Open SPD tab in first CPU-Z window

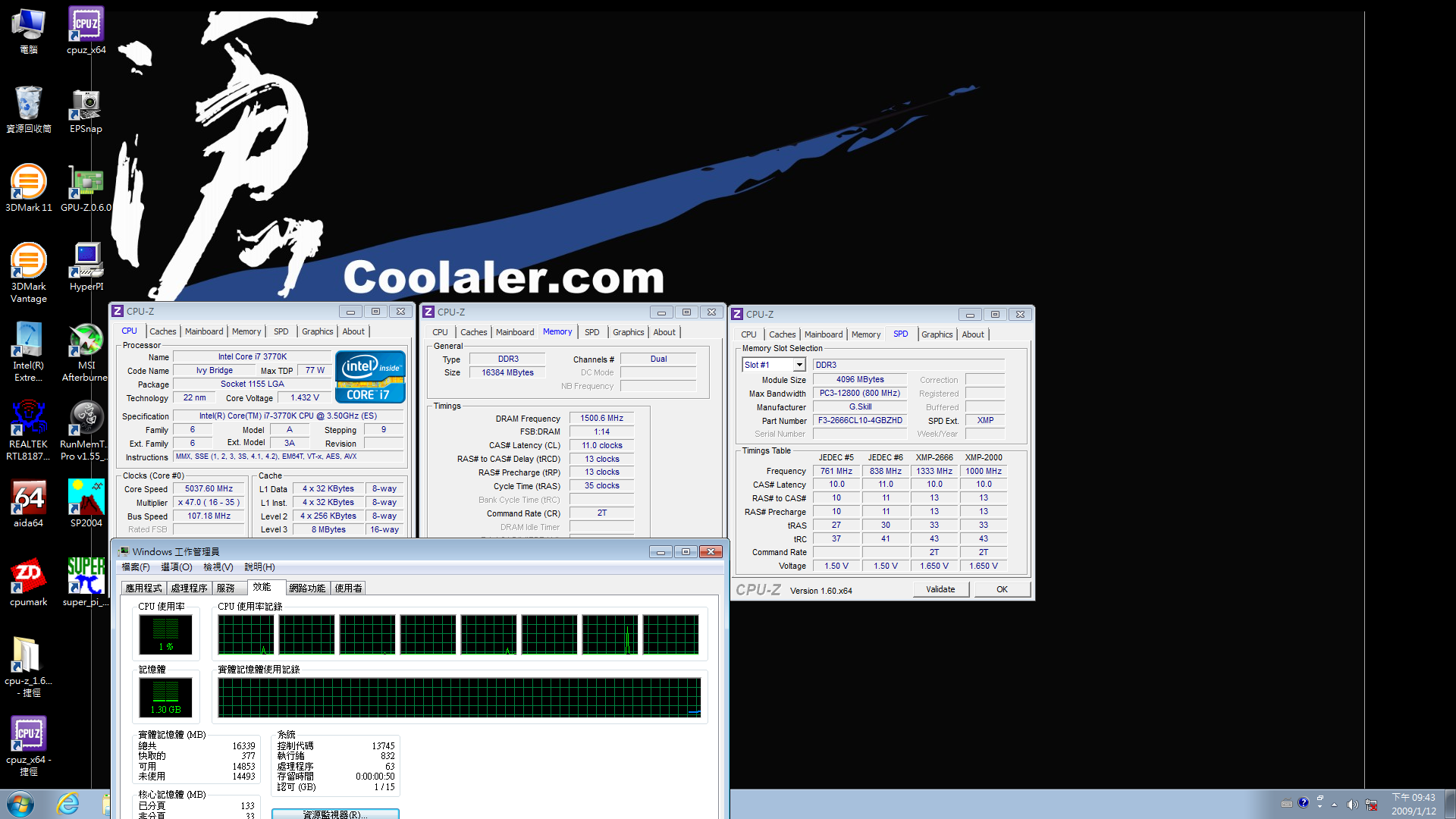tap(281, 331)
